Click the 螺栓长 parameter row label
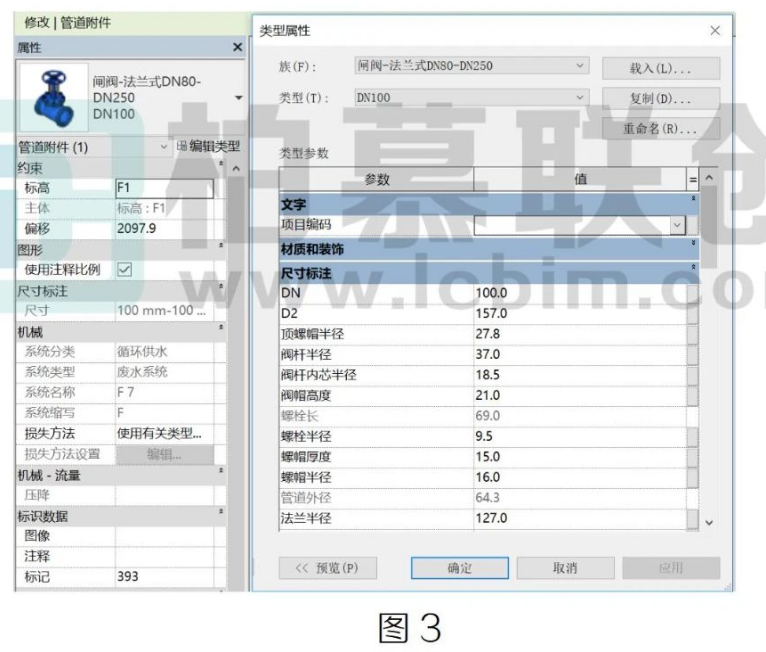Image resolution: width=766 pixels, height=652 pixels. coord(299,416)
